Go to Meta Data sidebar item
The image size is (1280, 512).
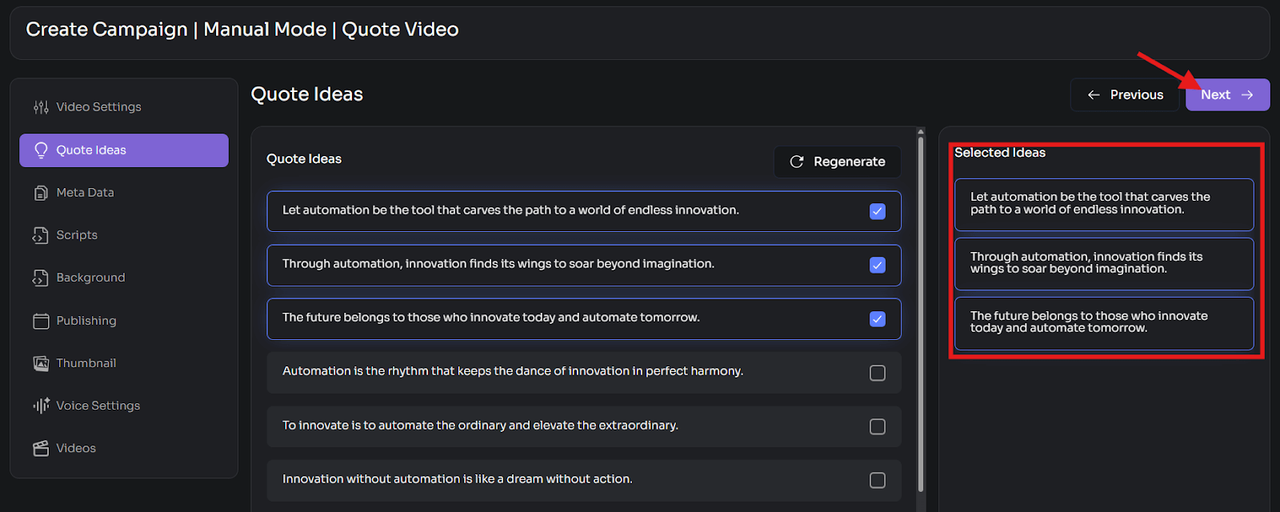point(85,193)
